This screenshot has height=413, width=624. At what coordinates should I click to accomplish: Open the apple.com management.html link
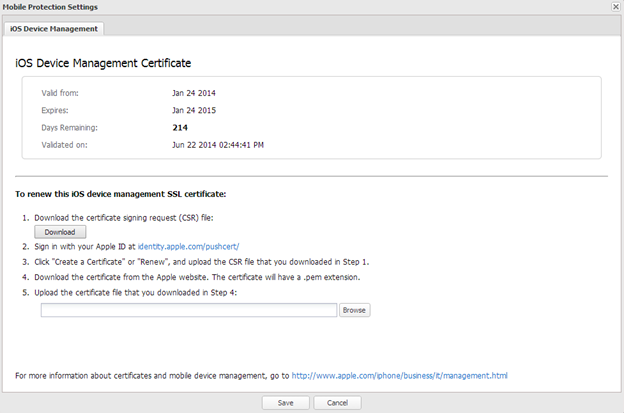pyautogui.click(x=399, y=376)
